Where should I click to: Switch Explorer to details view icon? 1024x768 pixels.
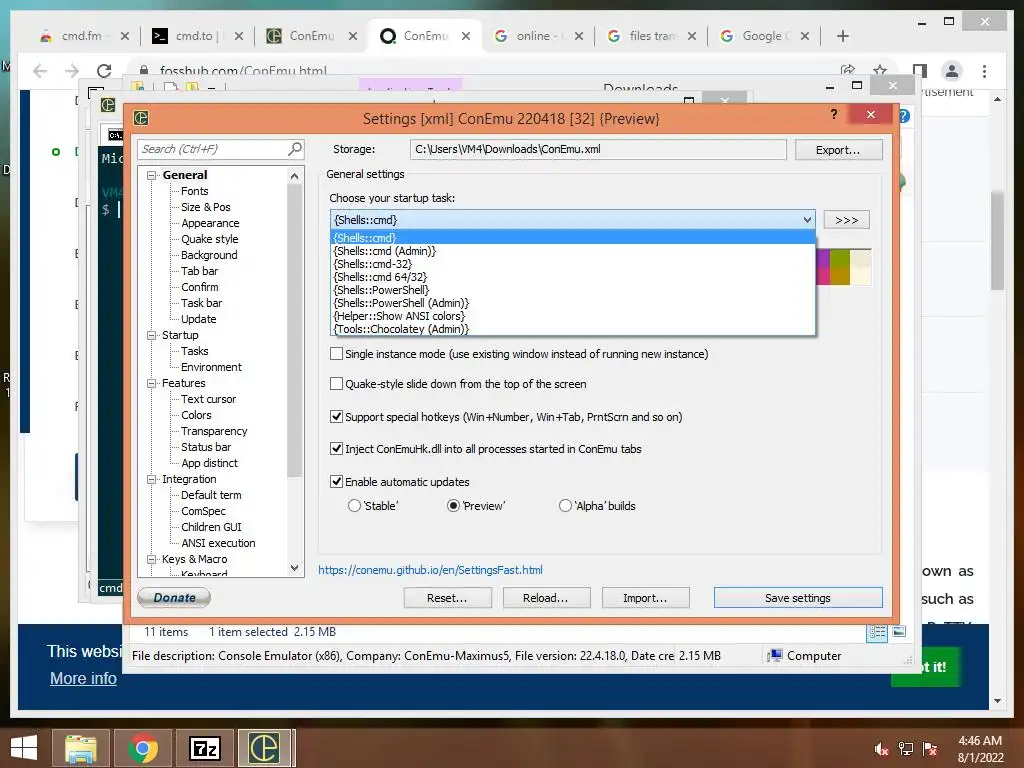[877, 632]
